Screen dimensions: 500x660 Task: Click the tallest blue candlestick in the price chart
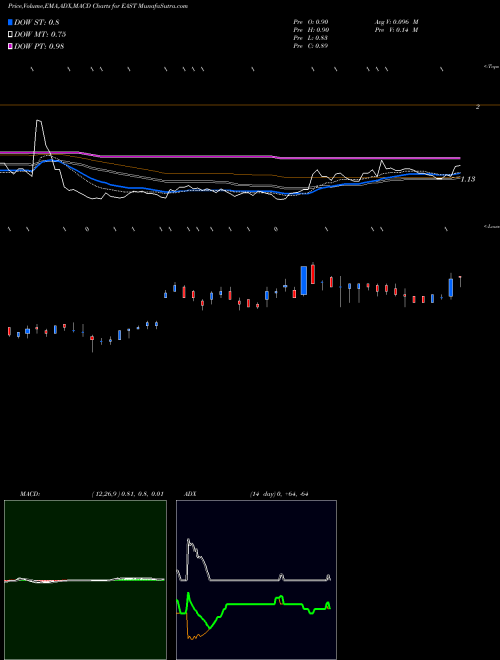304,280
